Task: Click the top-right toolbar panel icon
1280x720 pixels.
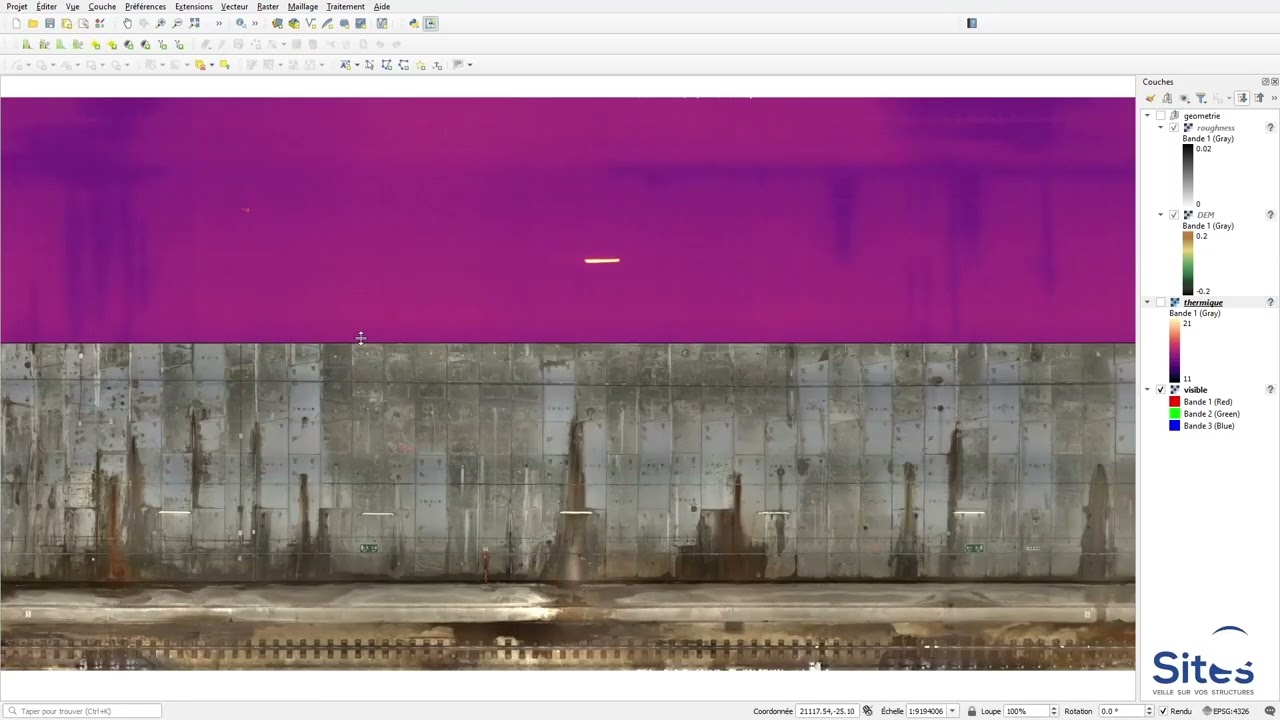Action: coord(971,23)
